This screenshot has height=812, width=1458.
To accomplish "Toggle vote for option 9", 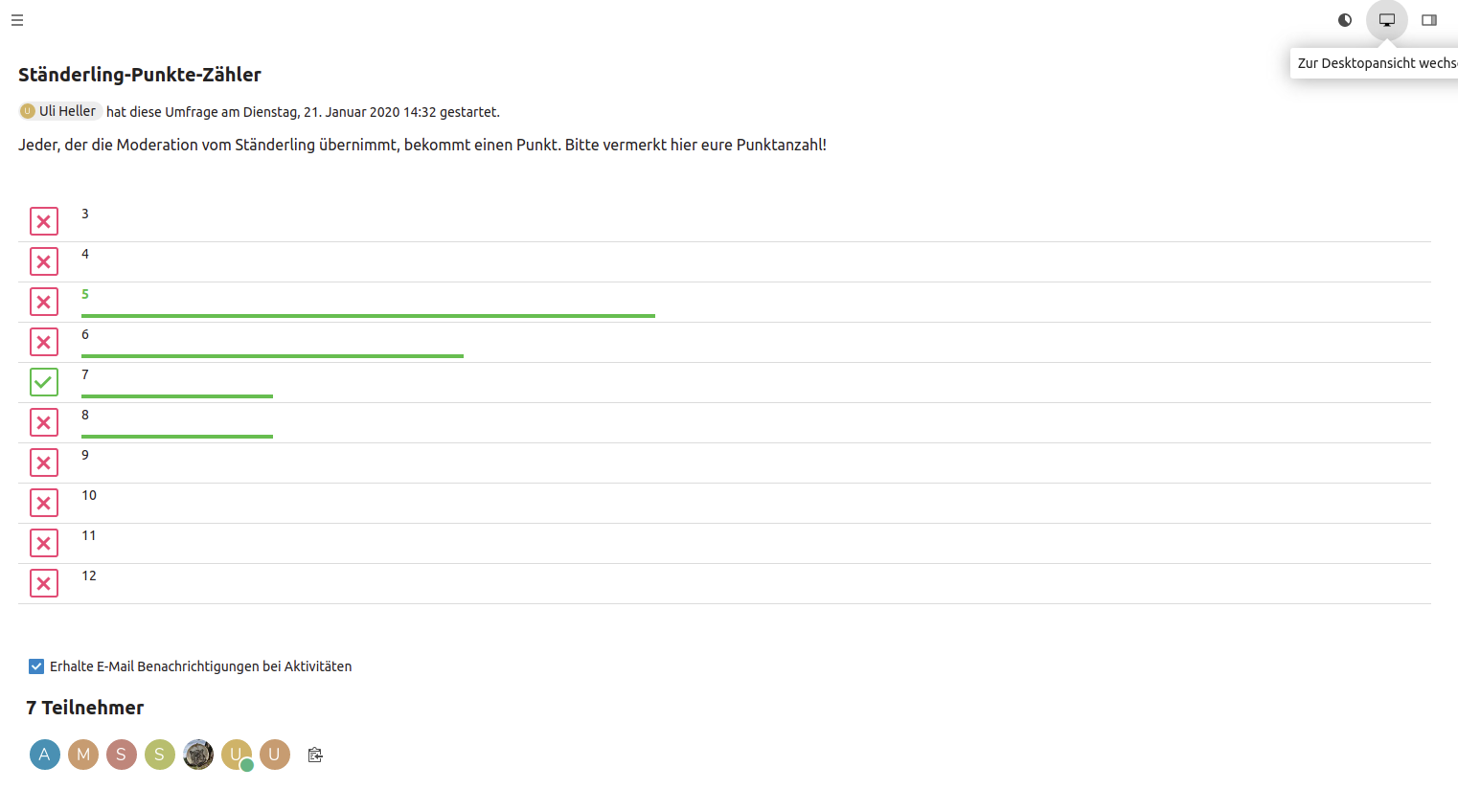I will coord(44,462).
